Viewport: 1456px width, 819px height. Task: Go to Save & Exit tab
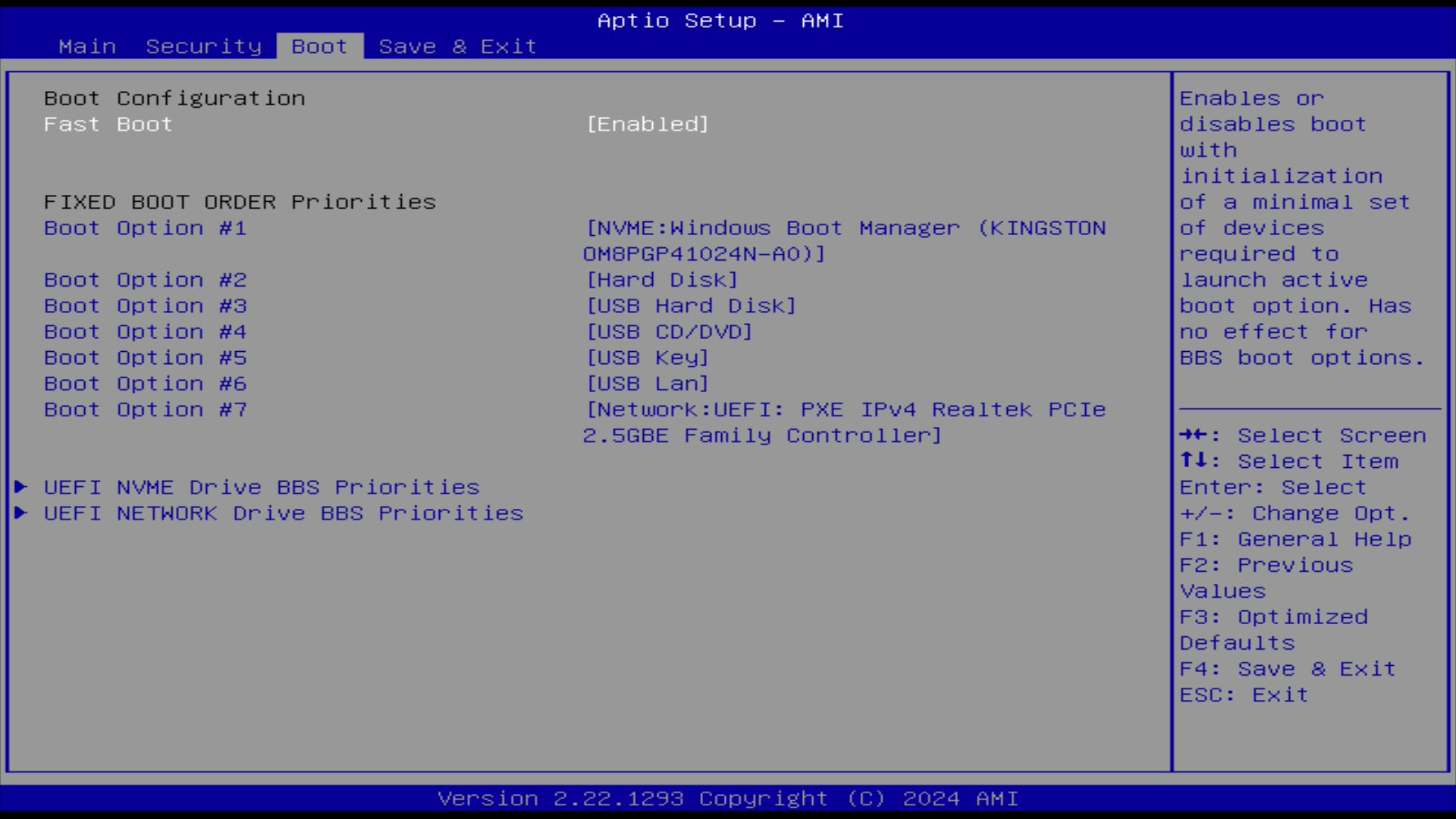[x=457, y=46]
